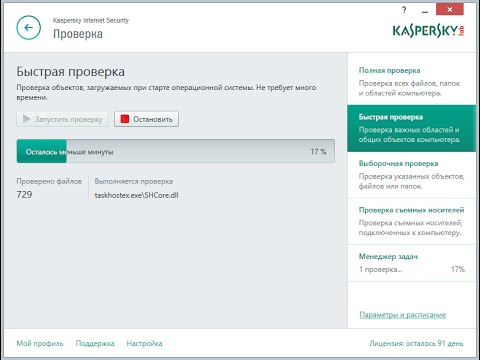Open Проверка съемных носителей section
This screenshot has height=360, width=480.
[x=412, y=221]
